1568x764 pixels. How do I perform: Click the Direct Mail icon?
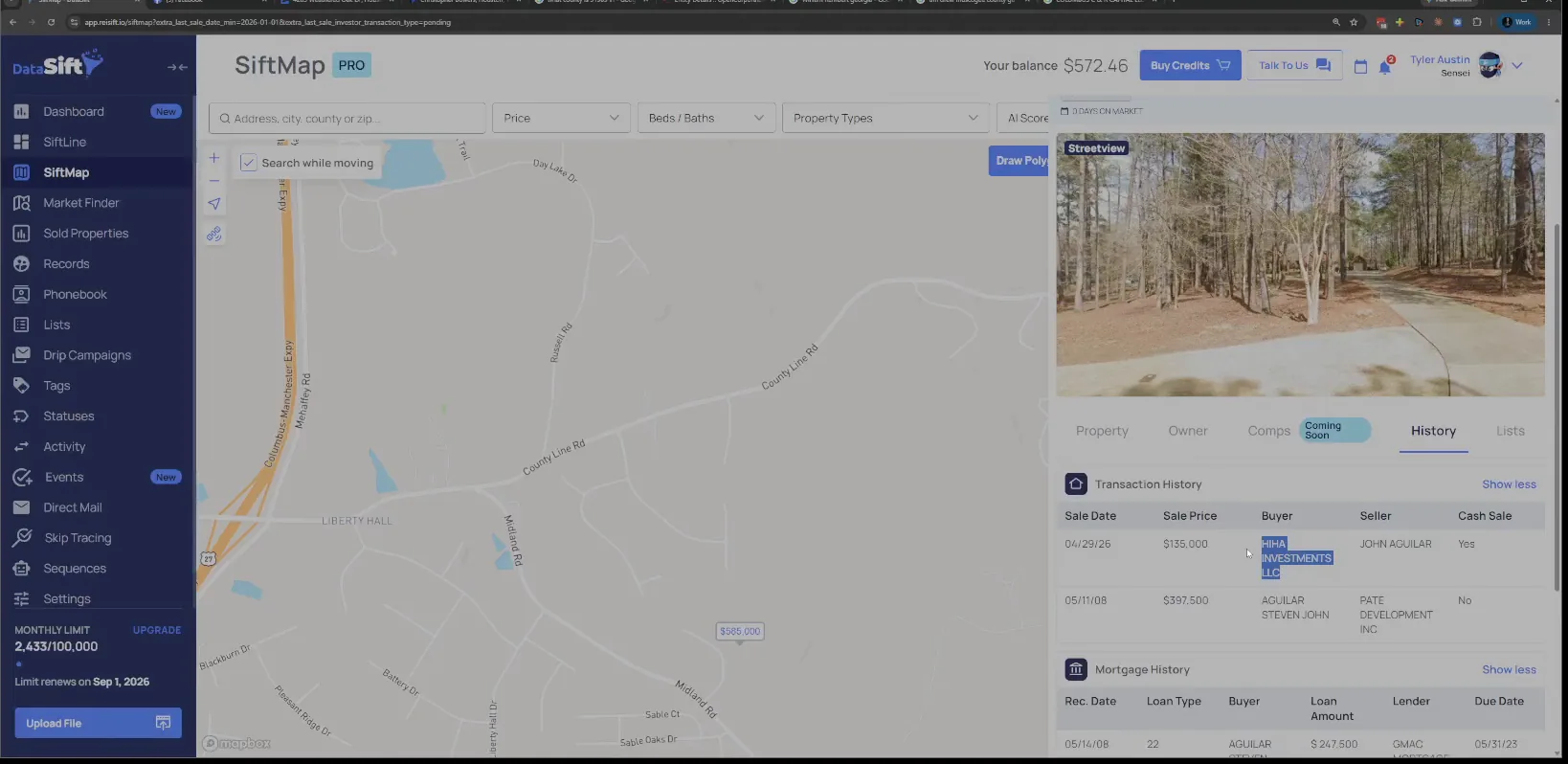click(21, 507)
